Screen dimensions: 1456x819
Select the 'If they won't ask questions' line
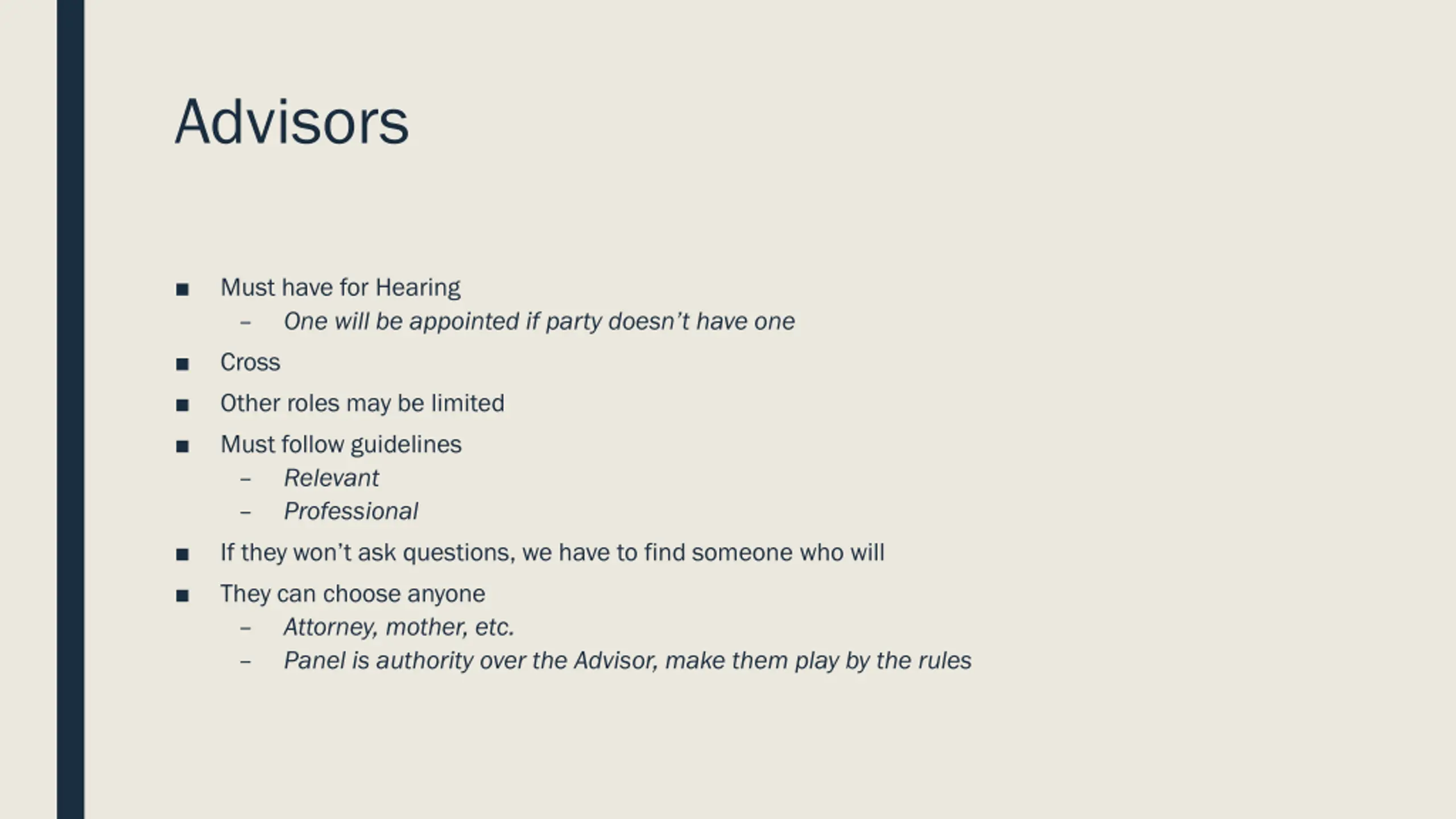pos(552,553)
